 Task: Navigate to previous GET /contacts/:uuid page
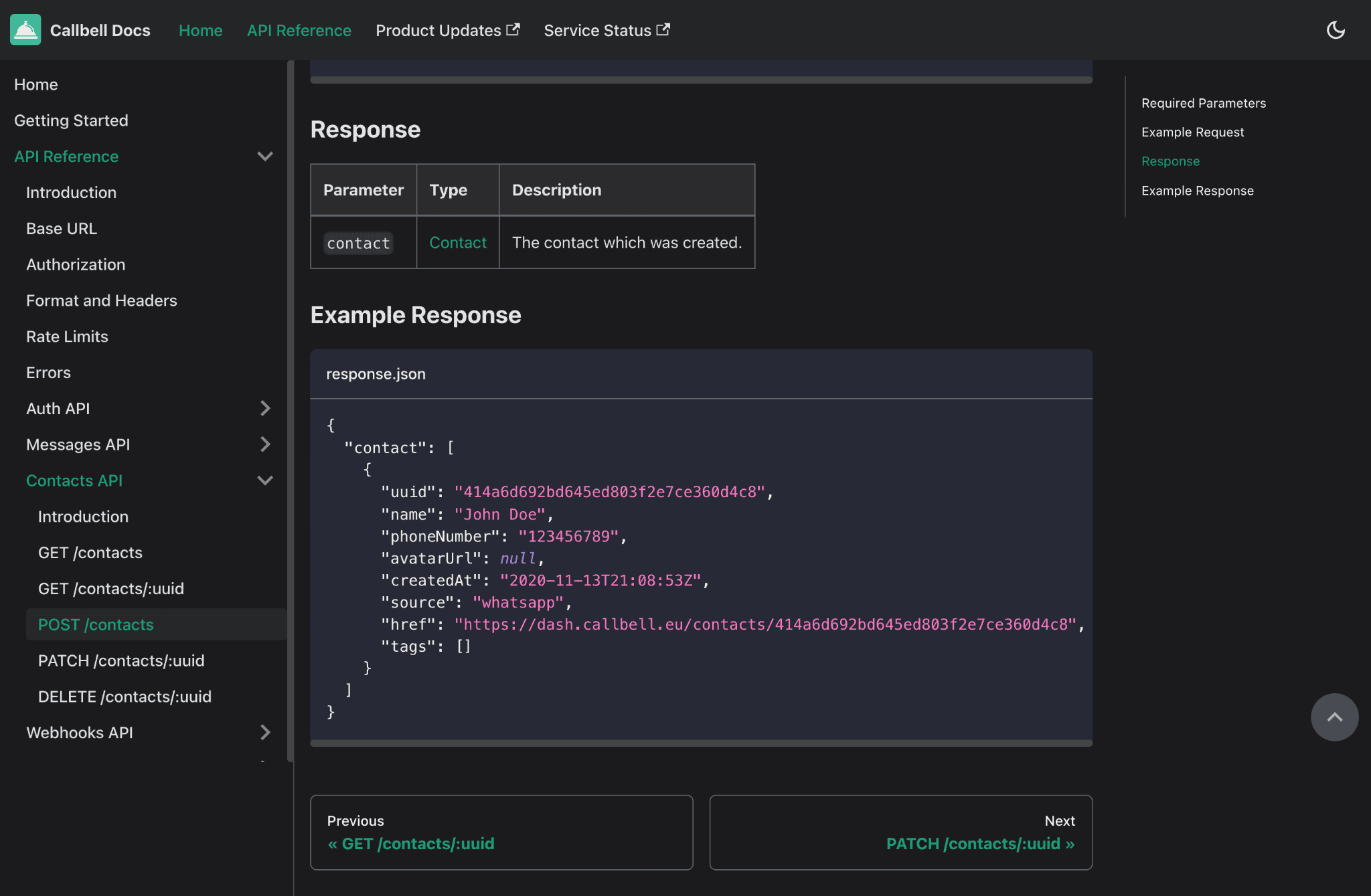(x=501, y=832)
